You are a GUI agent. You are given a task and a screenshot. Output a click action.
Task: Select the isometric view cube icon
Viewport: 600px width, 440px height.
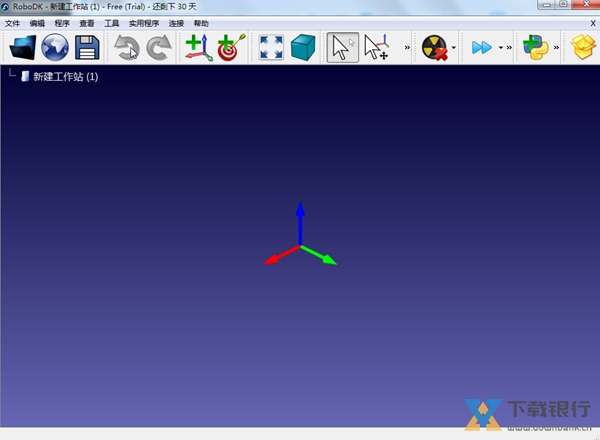coord(303,47)
